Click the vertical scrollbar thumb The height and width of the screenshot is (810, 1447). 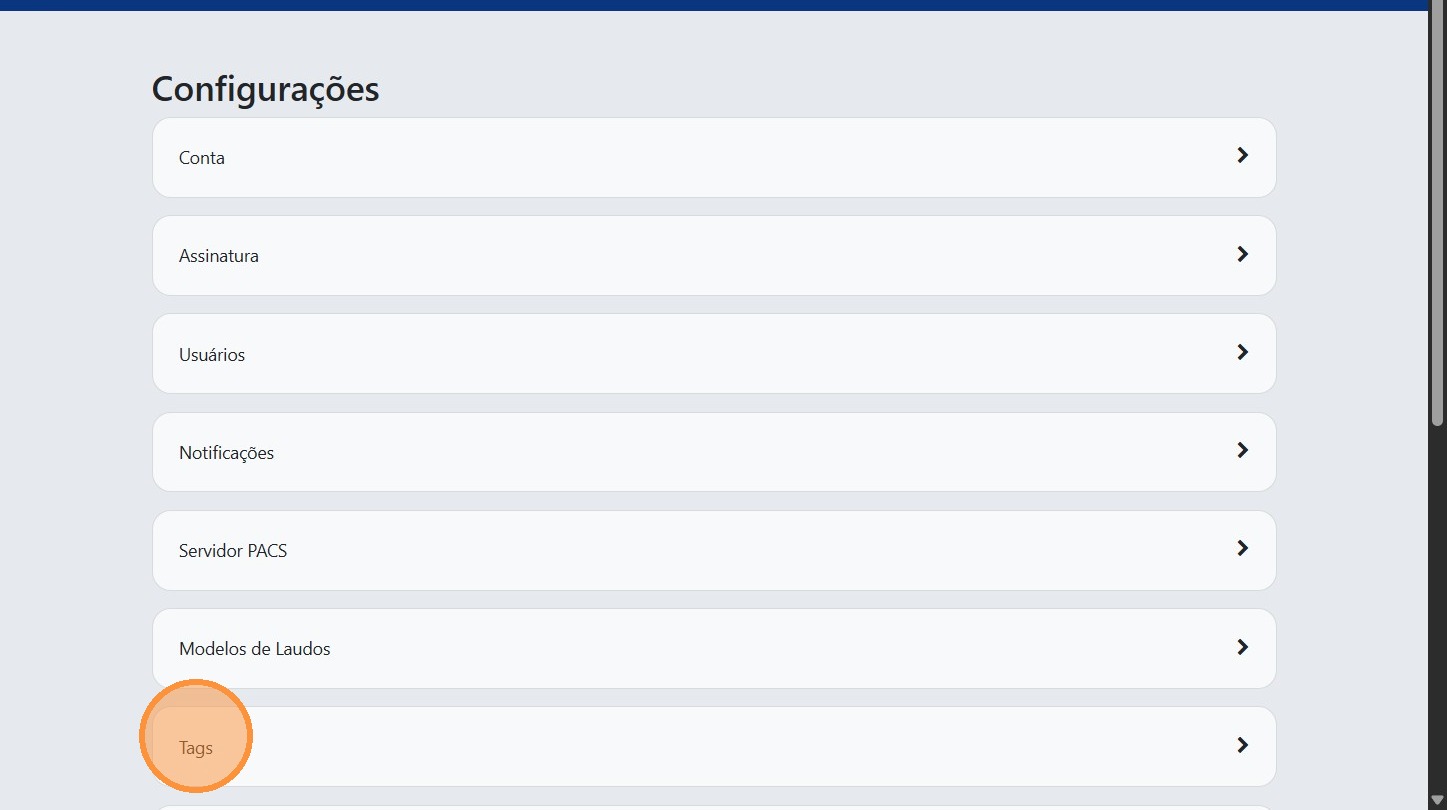[x=1437, y=210]
